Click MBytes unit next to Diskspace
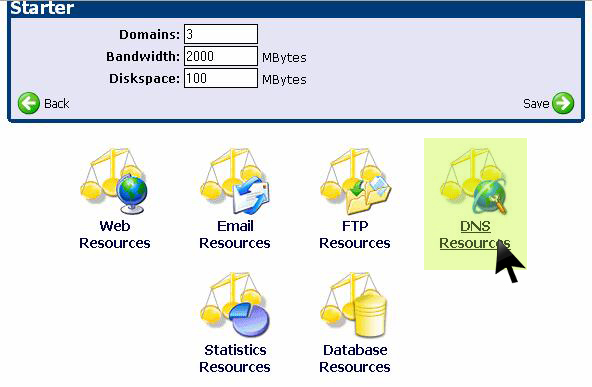The width and height of the screenshot is (592, 387). 284,80
